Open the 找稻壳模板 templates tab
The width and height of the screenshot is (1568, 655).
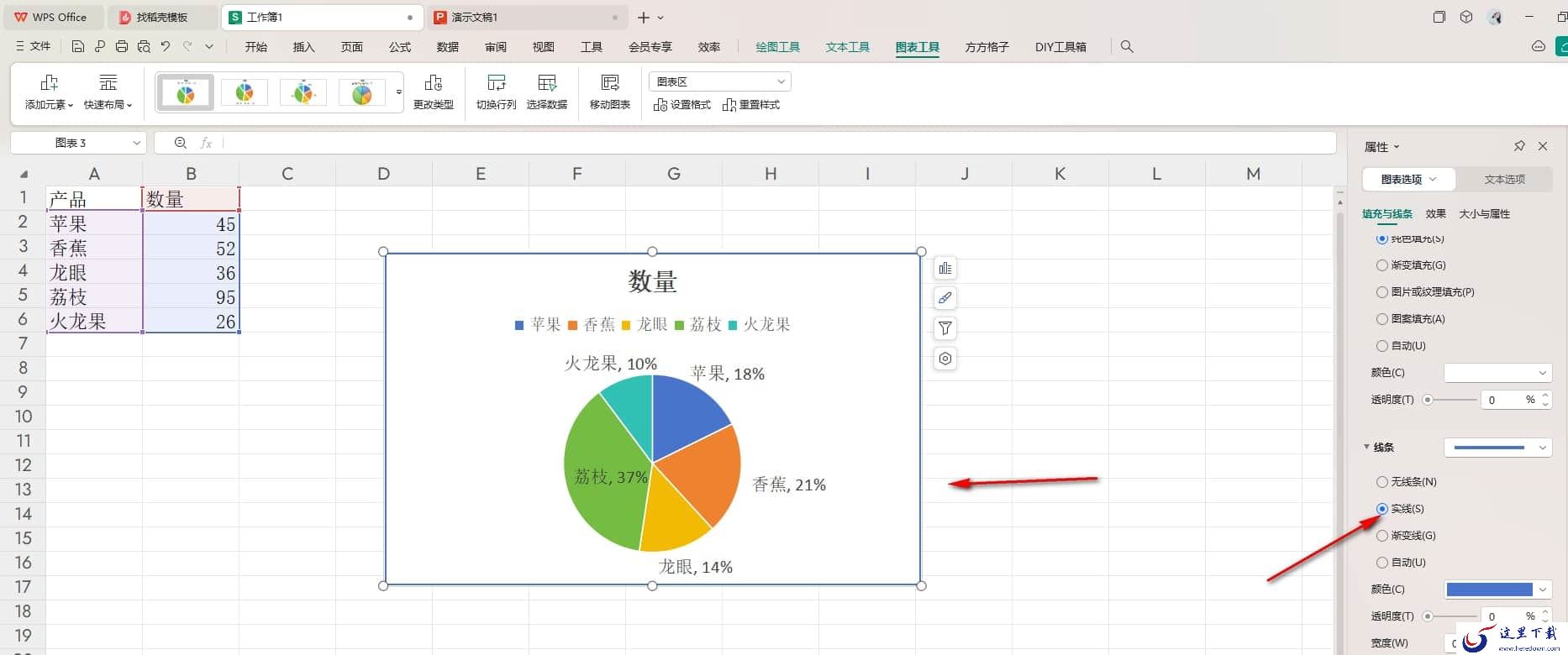tap(162, 17)
